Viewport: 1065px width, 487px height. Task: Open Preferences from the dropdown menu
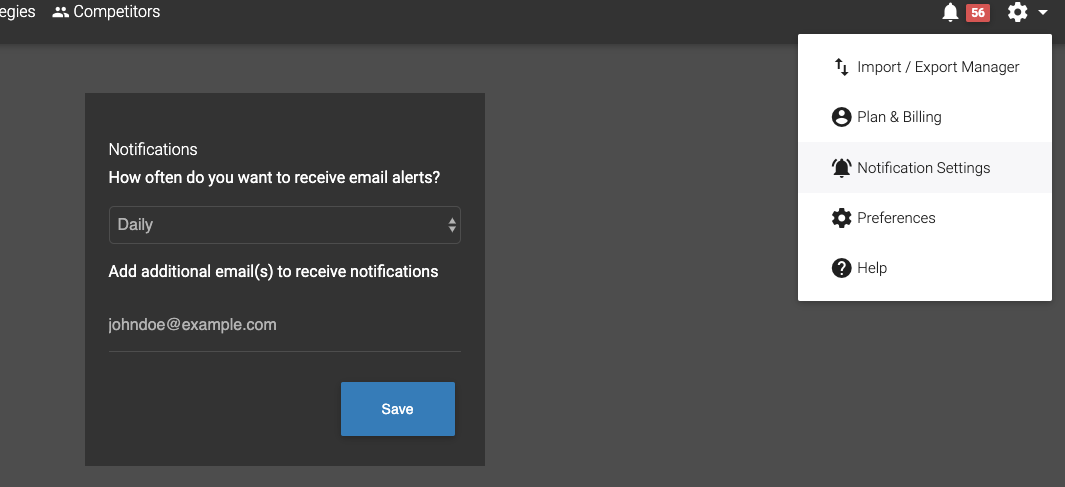[924, 217]
